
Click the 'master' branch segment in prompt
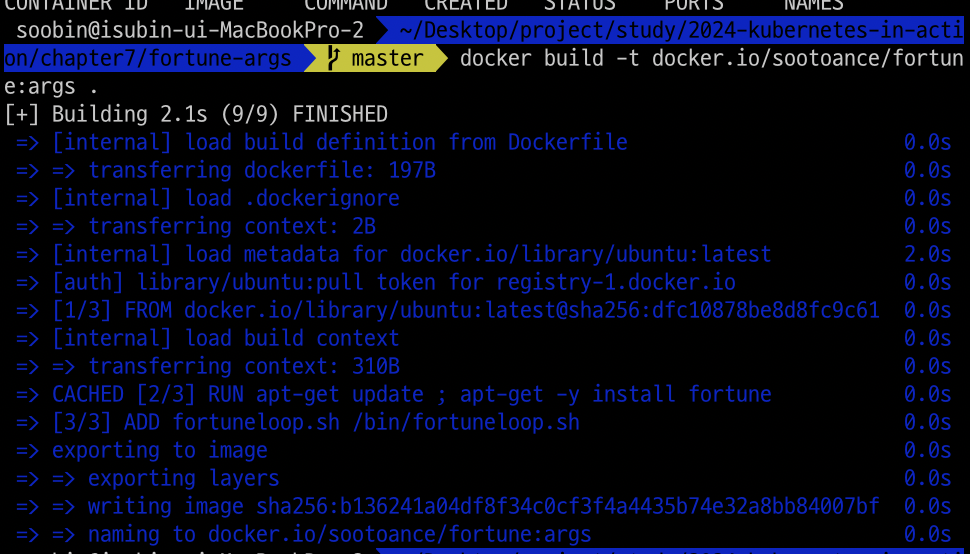[x=376, y=58]
